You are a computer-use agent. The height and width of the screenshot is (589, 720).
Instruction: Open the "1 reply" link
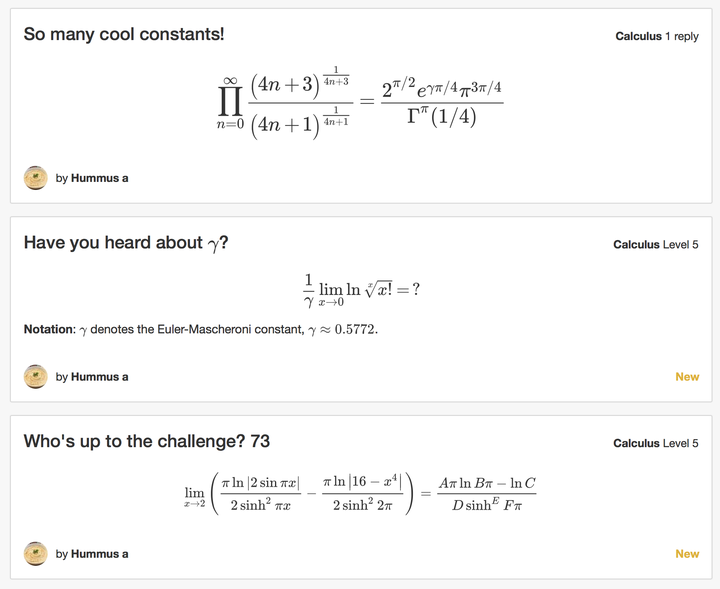tap(682, 36)
